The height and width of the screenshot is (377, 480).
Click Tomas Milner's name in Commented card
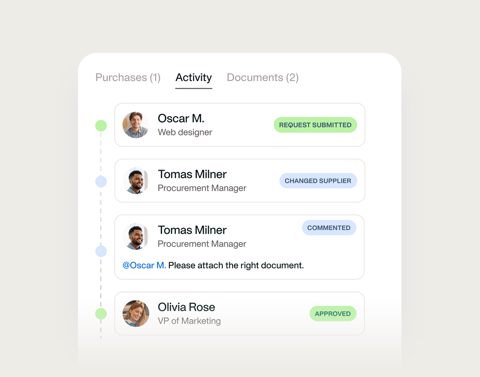[x=192, y=230]
